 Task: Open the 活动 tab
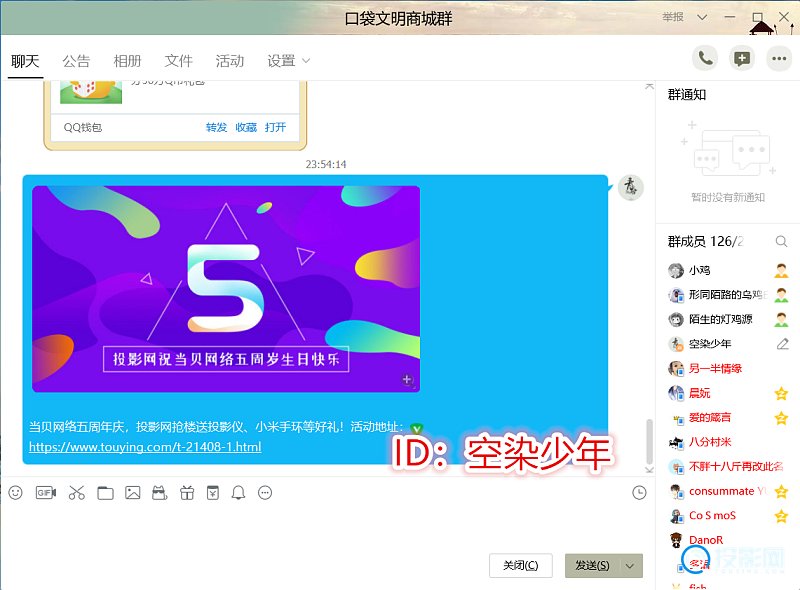tap(230, 61)
